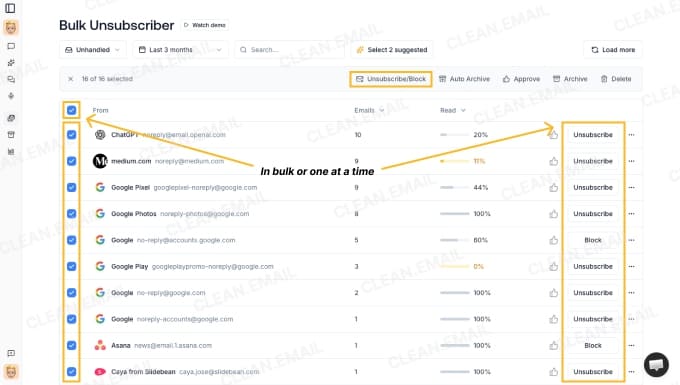Sort by the Read column
Viewport: 680px width, 385px height.
click(x=453, y=110)
